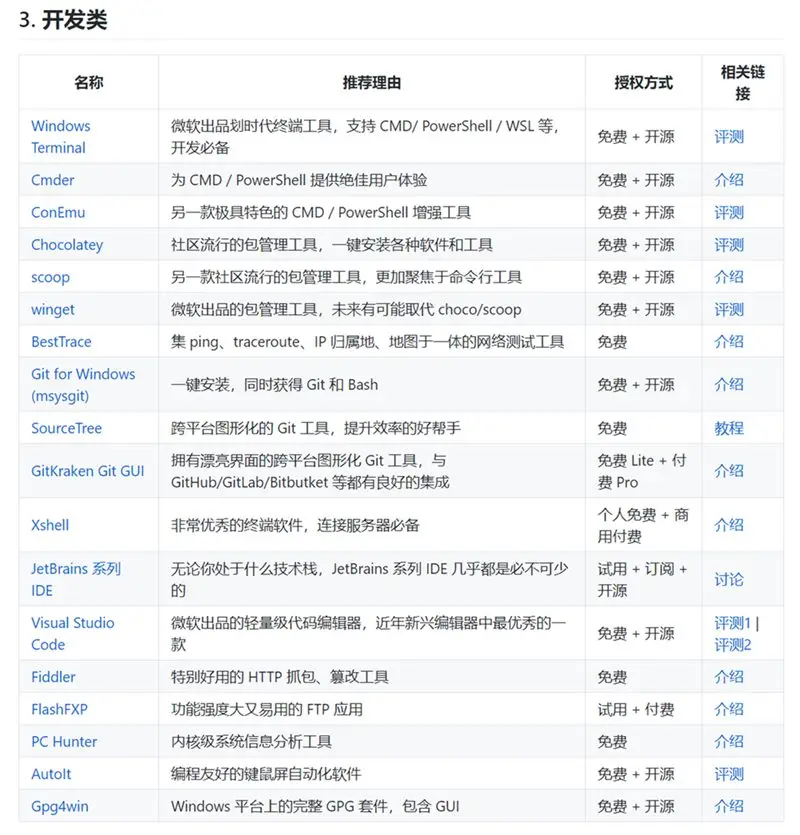Click 评测 link in AutoIt row

pyautogui.click(x=729, y=774)
